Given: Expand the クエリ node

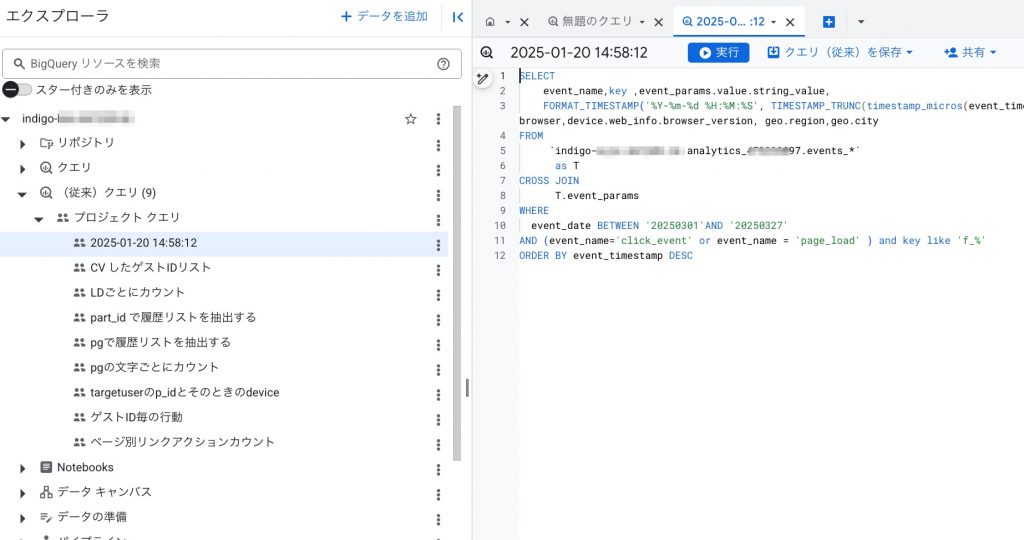Looking at the screenshot, I should point(23,168).
